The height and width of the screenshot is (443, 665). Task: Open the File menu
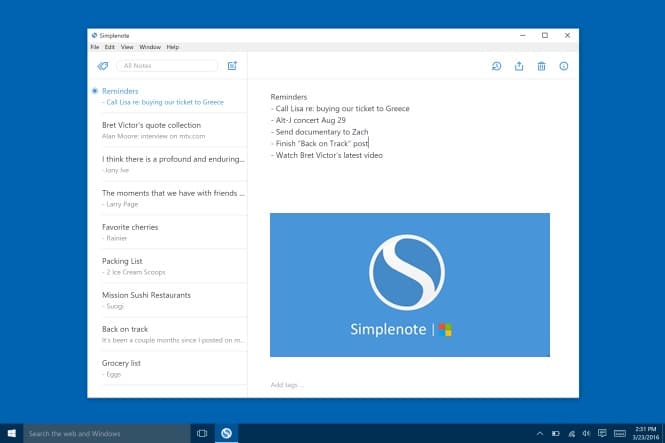[95, 47]
